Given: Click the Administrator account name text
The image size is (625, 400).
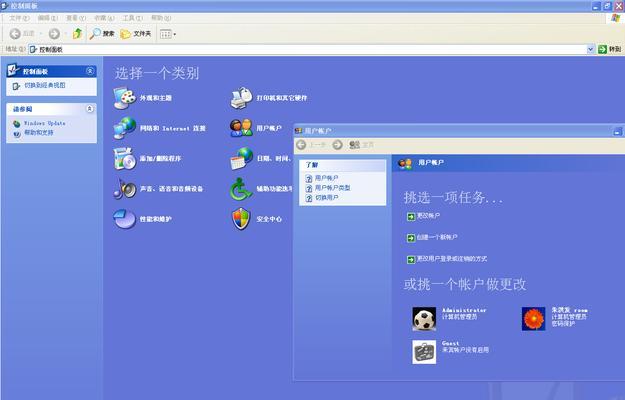Looking at the screenshot, I should point(464,310).
